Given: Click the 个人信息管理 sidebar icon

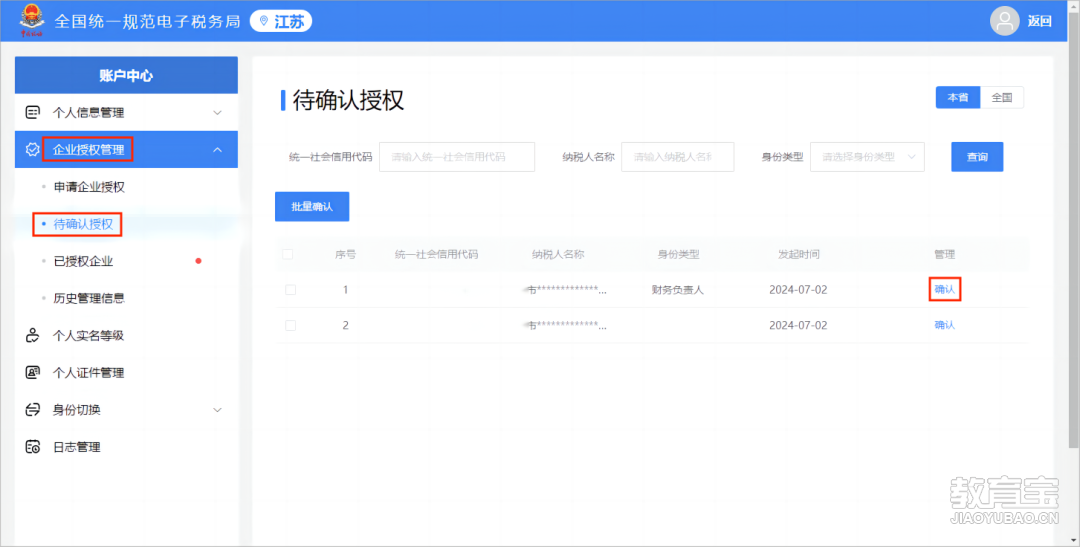Looking at the screenshot, I should click(x=32, y=112).
